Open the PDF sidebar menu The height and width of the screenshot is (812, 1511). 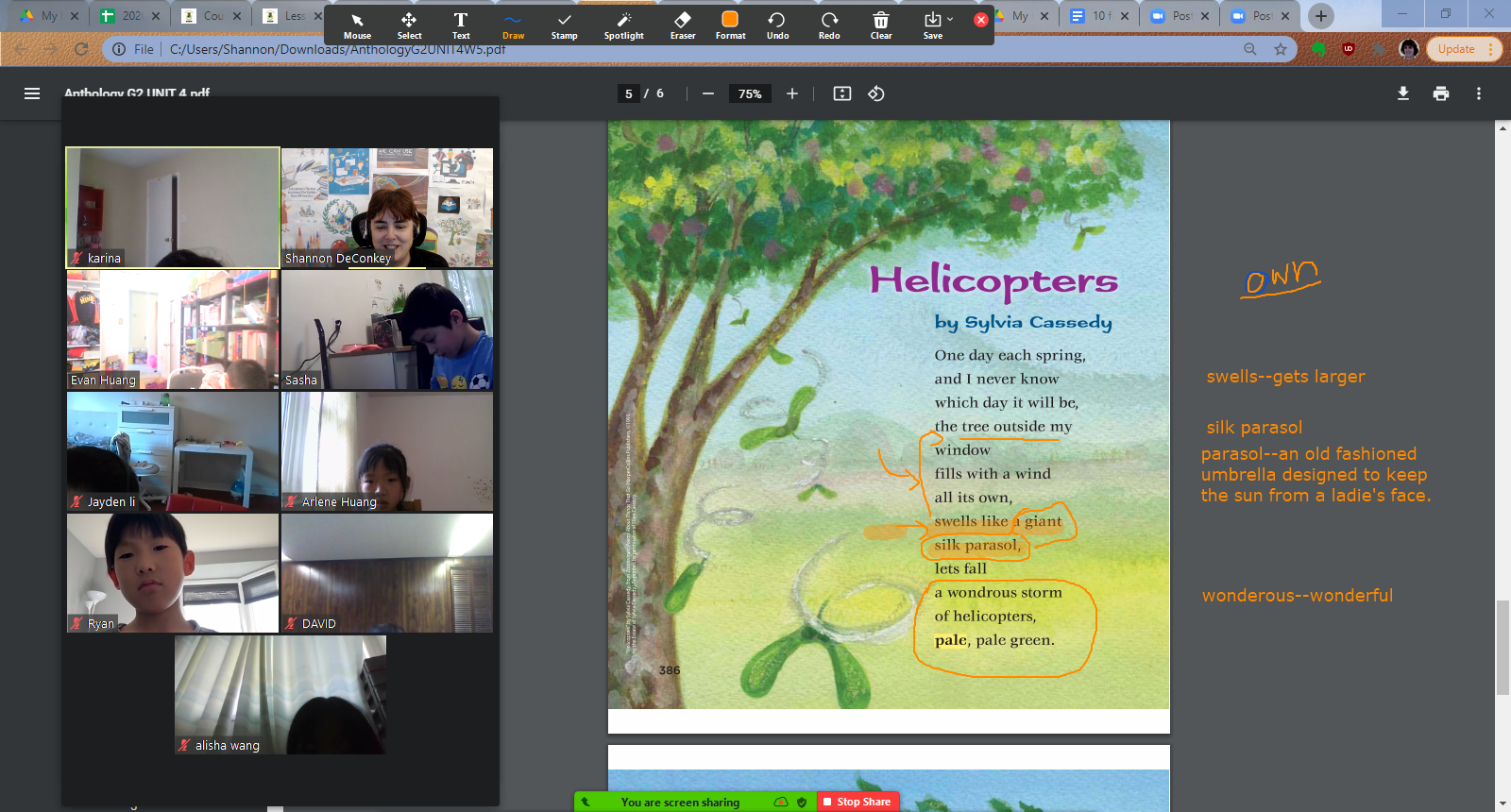click(x=32, y=93)
